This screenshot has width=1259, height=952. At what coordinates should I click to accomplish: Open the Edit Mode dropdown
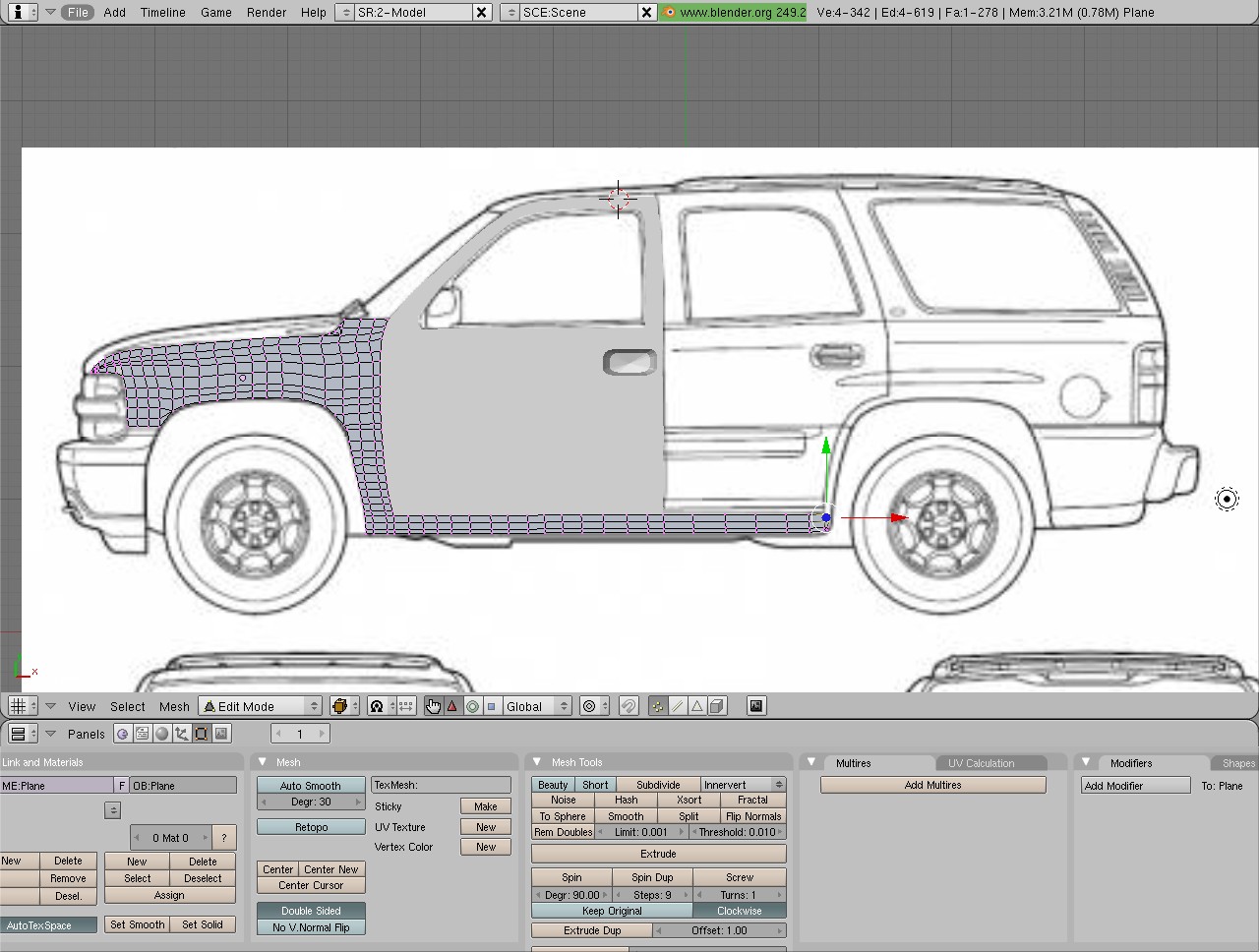(261, 706)
